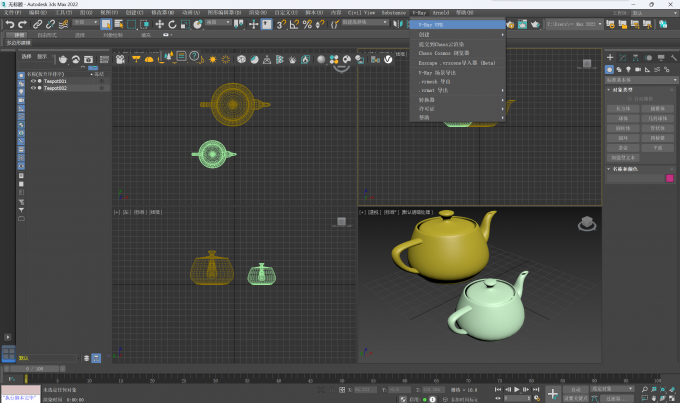
Task: Activate the Select and Scale tool
Action: [x=185, y=24]
